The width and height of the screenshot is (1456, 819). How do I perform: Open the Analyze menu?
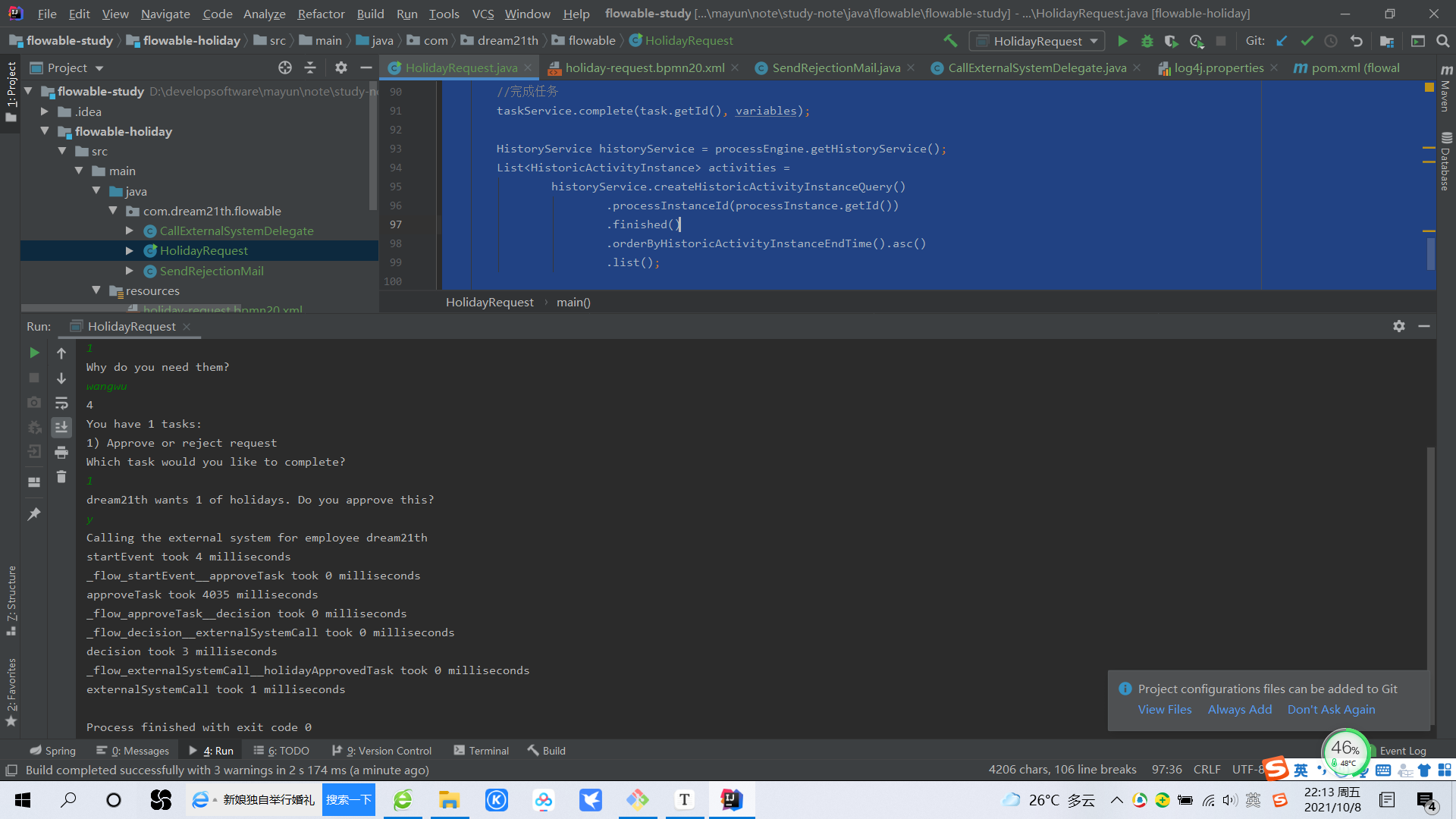pos(264,14)
